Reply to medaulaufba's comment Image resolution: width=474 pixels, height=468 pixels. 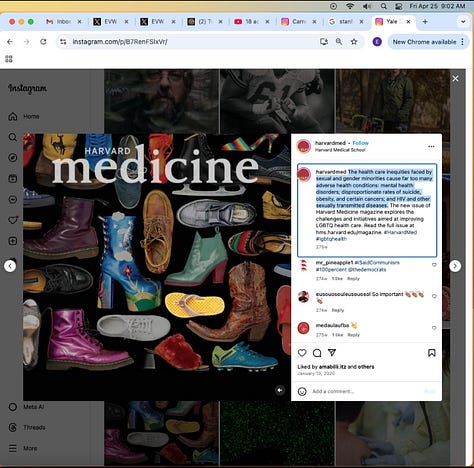tap(353, 335)
